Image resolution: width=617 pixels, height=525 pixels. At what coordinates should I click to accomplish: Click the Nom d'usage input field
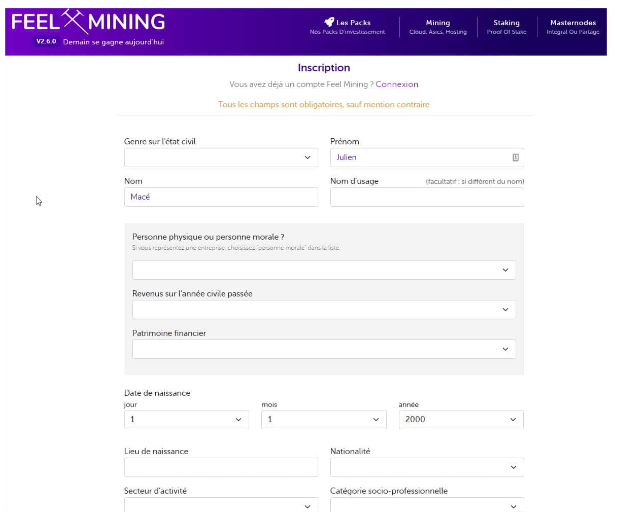click(426, 197)
